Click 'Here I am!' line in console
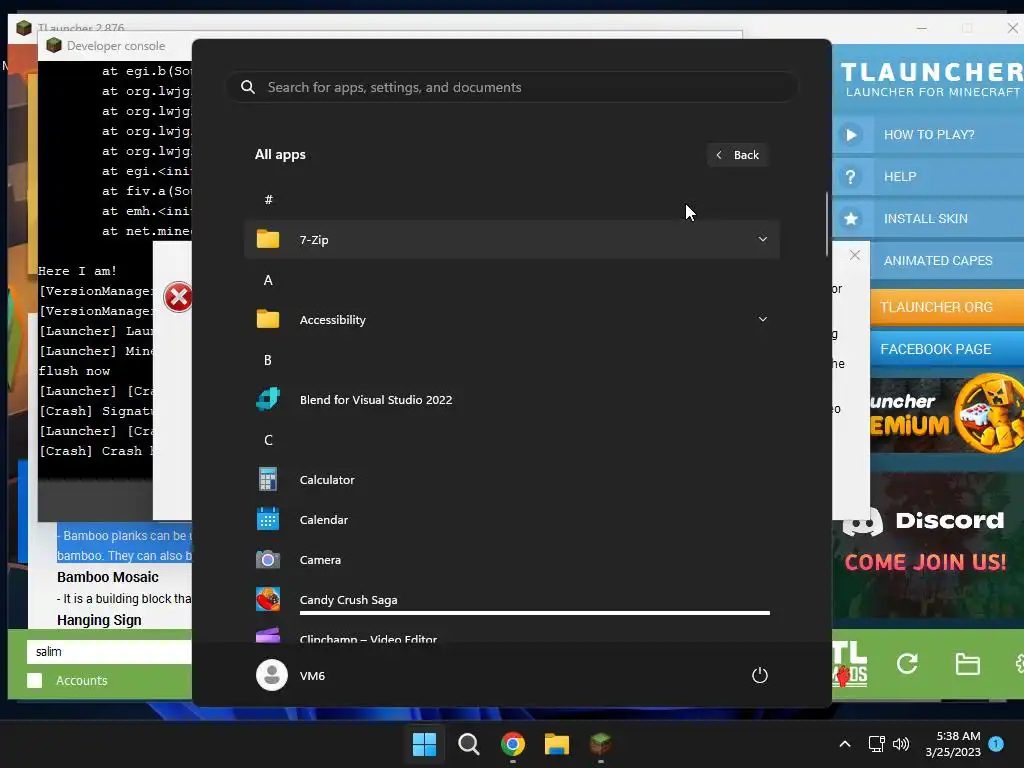The height and width of the screenshot is (768, 1024). [x=78, y=271]
